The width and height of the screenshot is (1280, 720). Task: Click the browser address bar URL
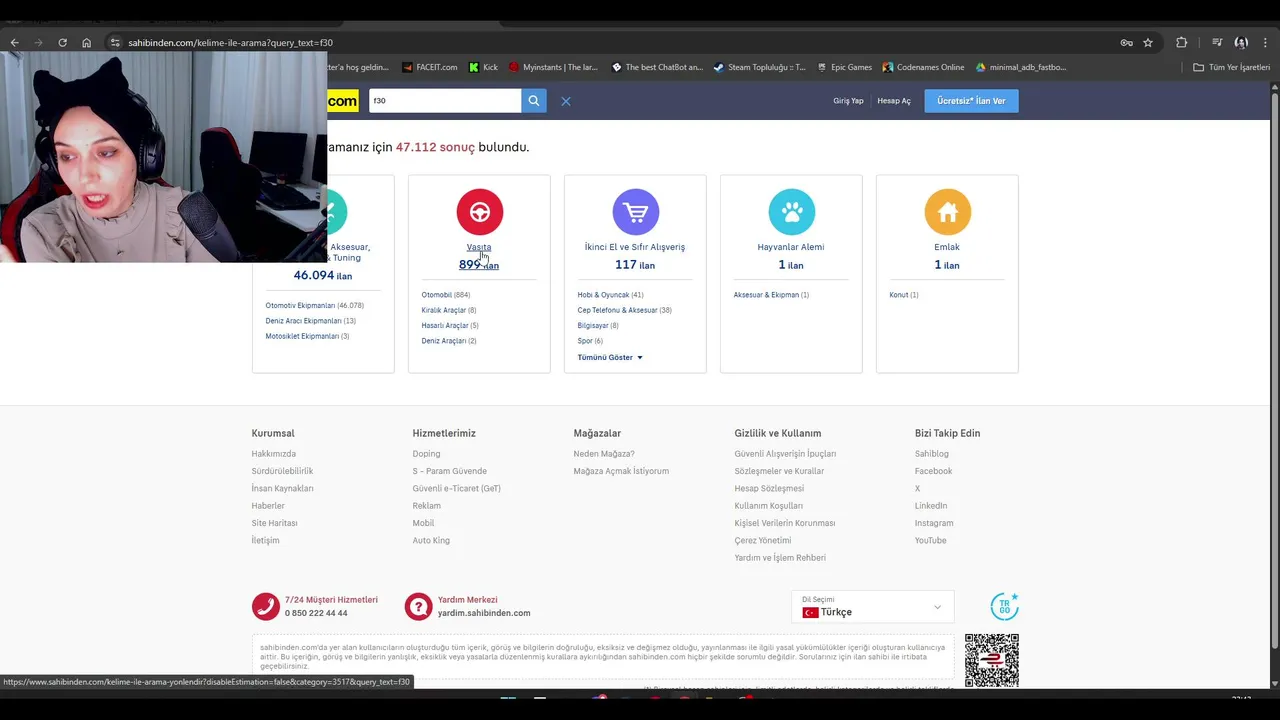click(x=230, y=43)
